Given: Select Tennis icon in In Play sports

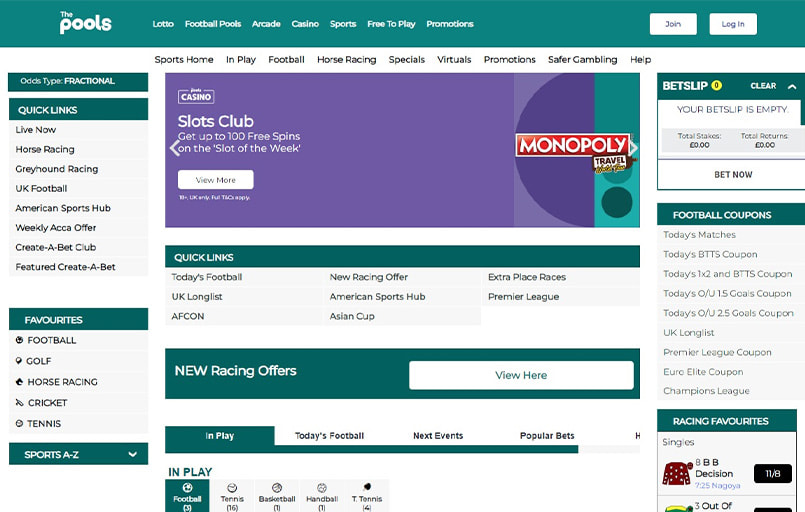Looking at the screenshot, I should (x=232, y=496).
